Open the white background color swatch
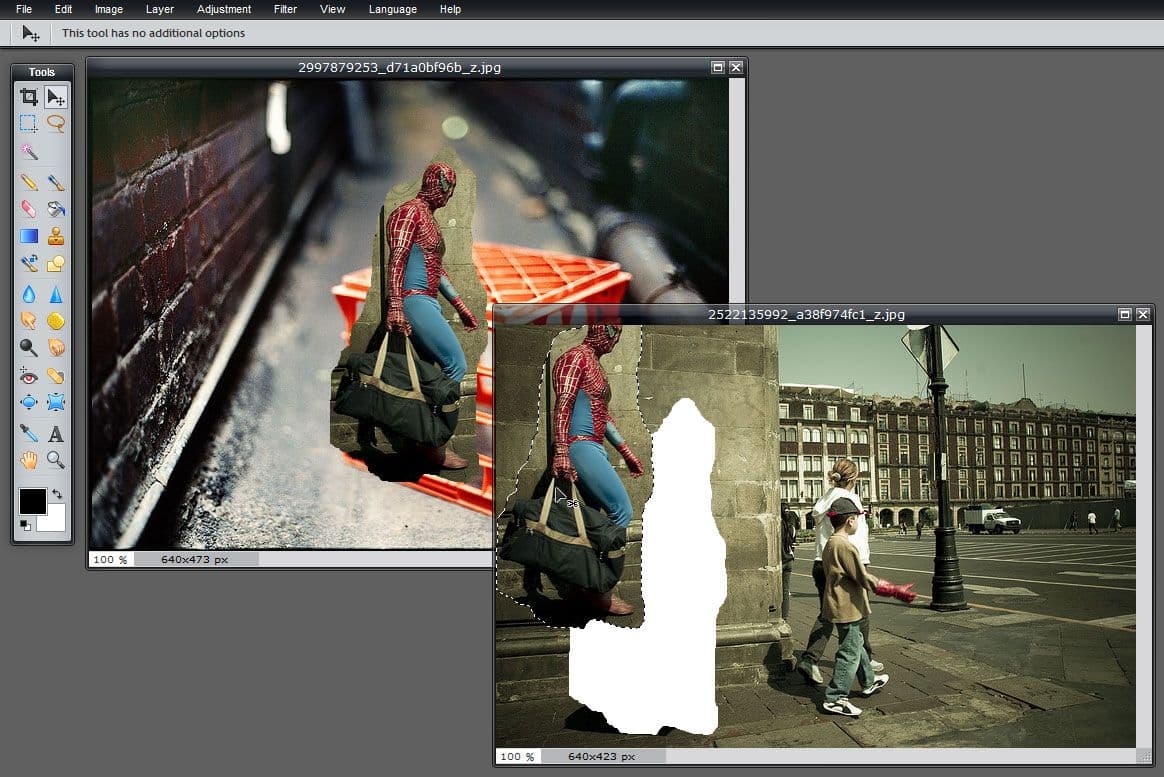The width and height of the screenshot is (1164, 777). click(x=55, y=522)
